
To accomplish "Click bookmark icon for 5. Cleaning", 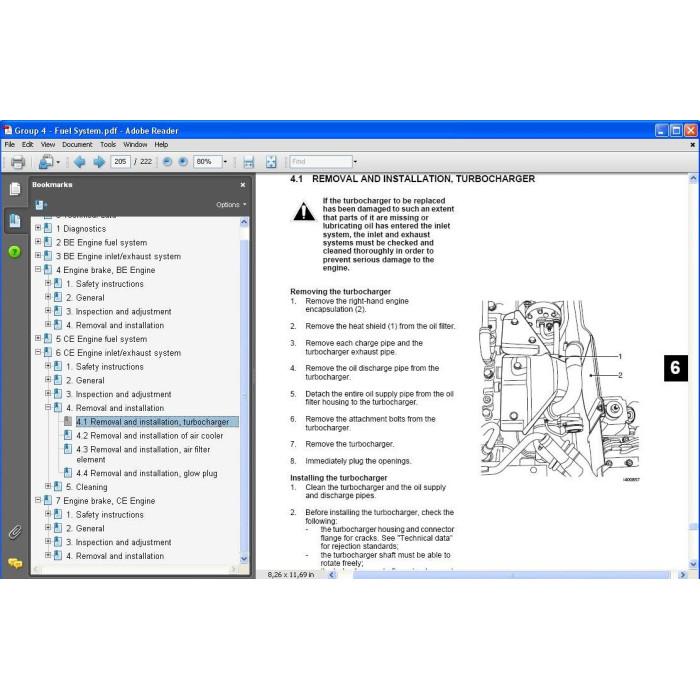I will (58, 487).
